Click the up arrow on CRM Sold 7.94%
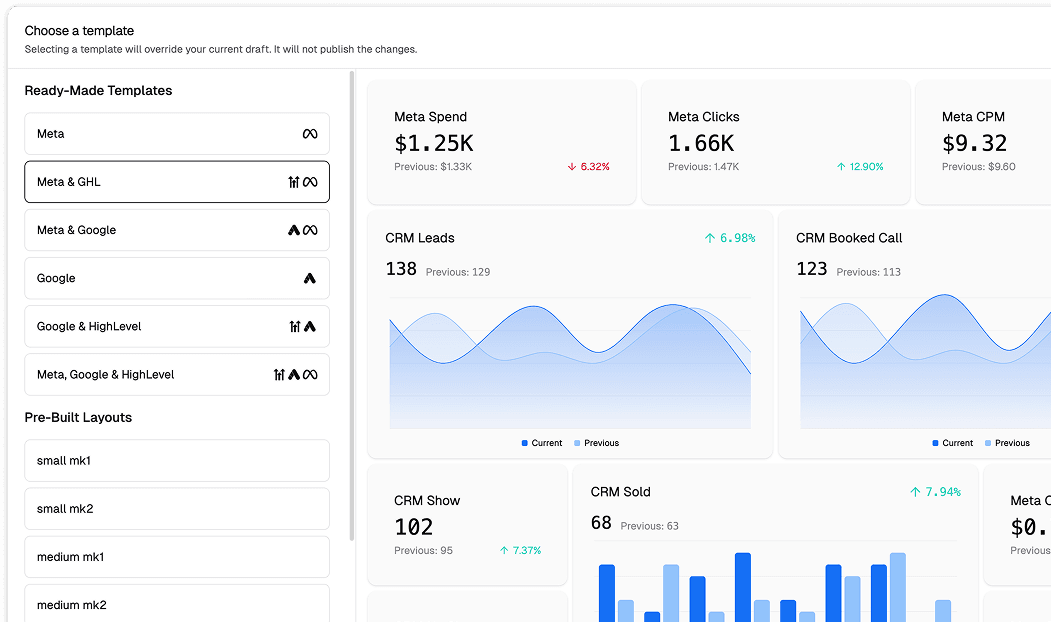Image resolution: width=1051 pixels, height=622 pixels. click(915, 492)
